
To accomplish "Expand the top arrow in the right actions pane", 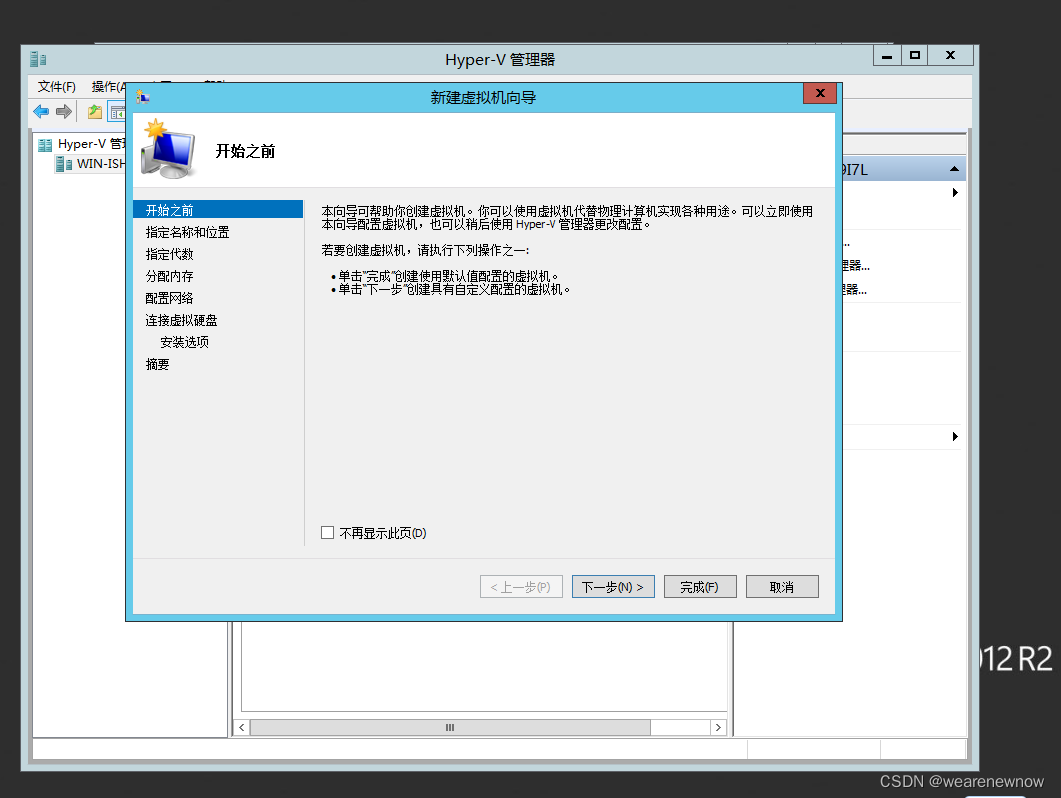I will 954,193.
